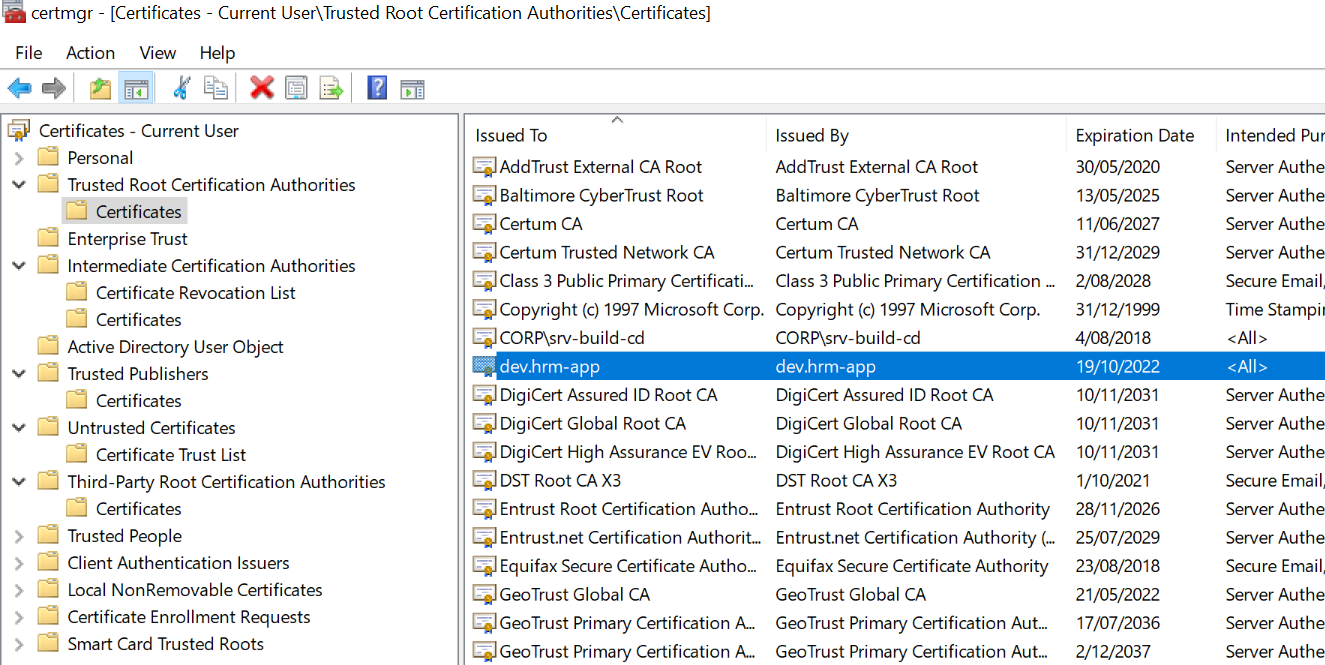Go up one level via toolbar icon
The height and width of the screenshot is (665, 1325).
[x=100, y=88]
